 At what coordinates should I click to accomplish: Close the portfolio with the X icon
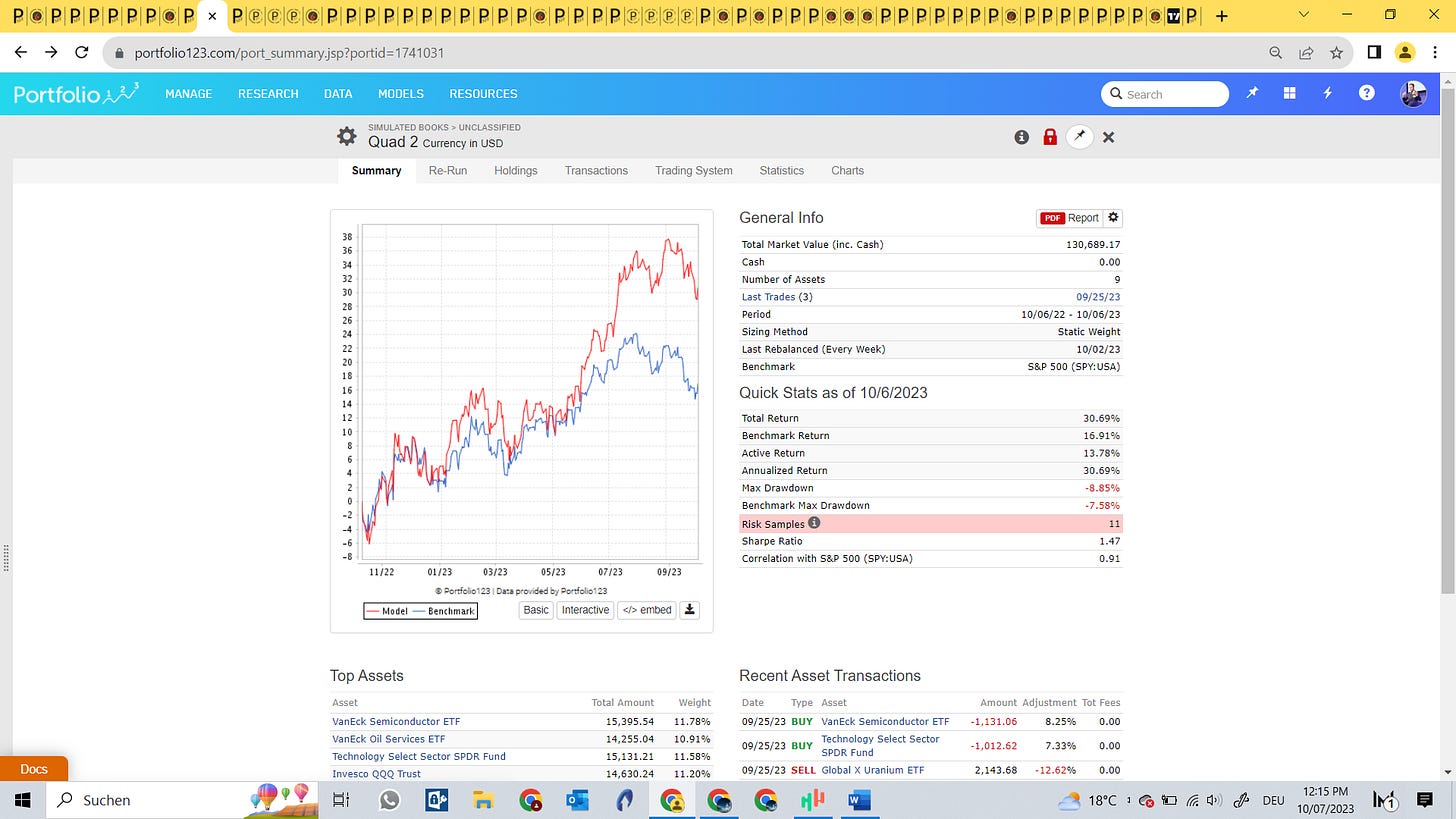1108,137
